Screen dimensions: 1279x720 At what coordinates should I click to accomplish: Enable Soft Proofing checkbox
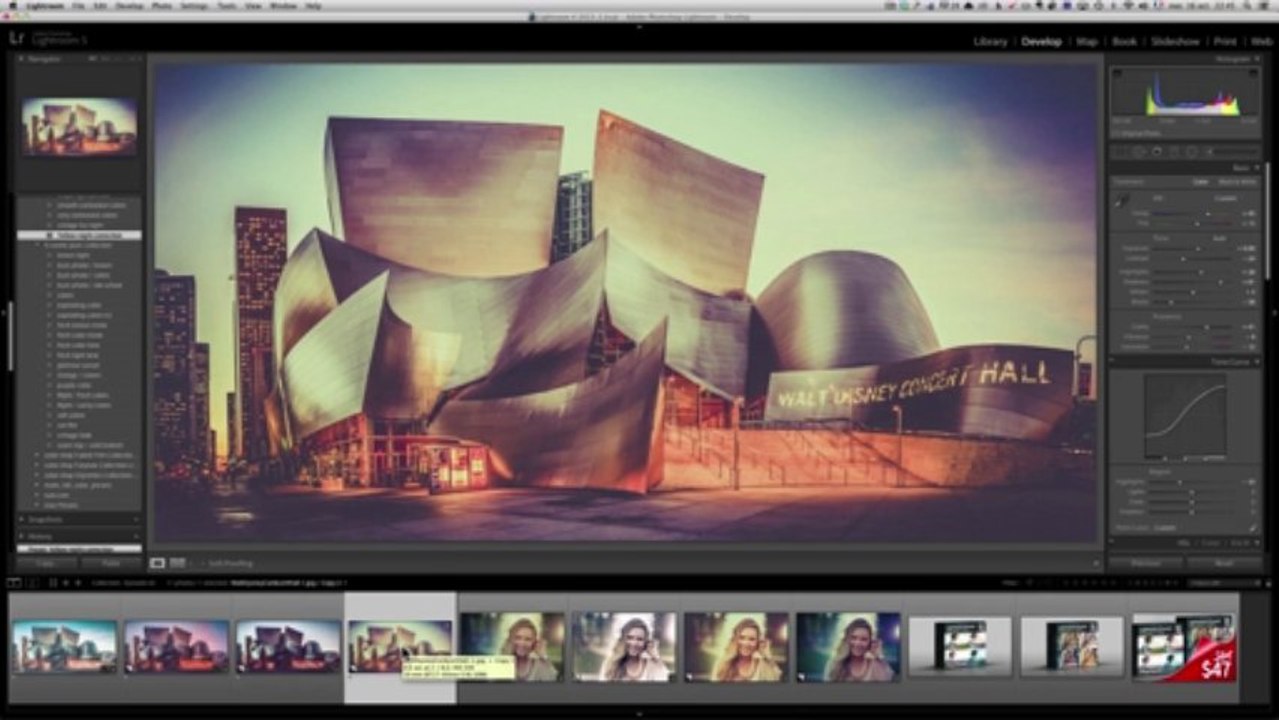pos(202,563)
